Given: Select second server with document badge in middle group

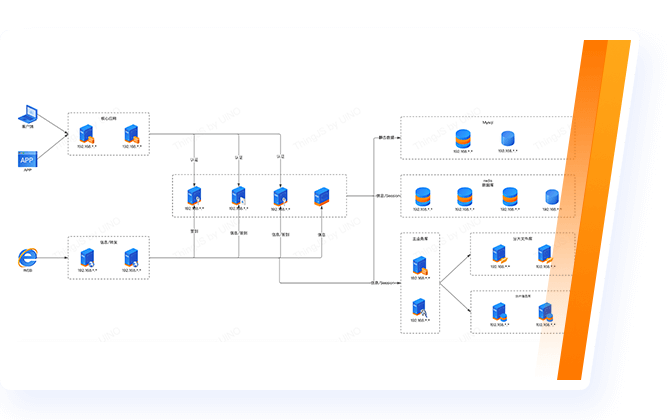Looking at the screenshot, I should click(238, 196).
